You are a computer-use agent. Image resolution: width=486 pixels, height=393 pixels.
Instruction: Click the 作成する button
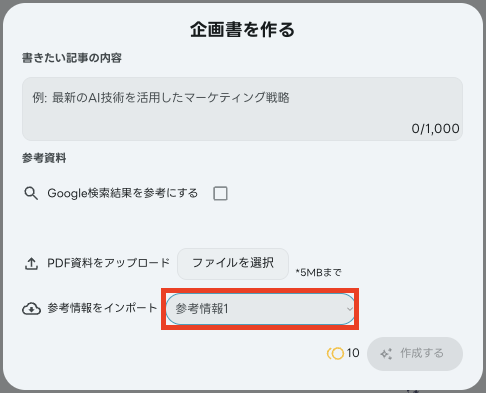(415, 354)
